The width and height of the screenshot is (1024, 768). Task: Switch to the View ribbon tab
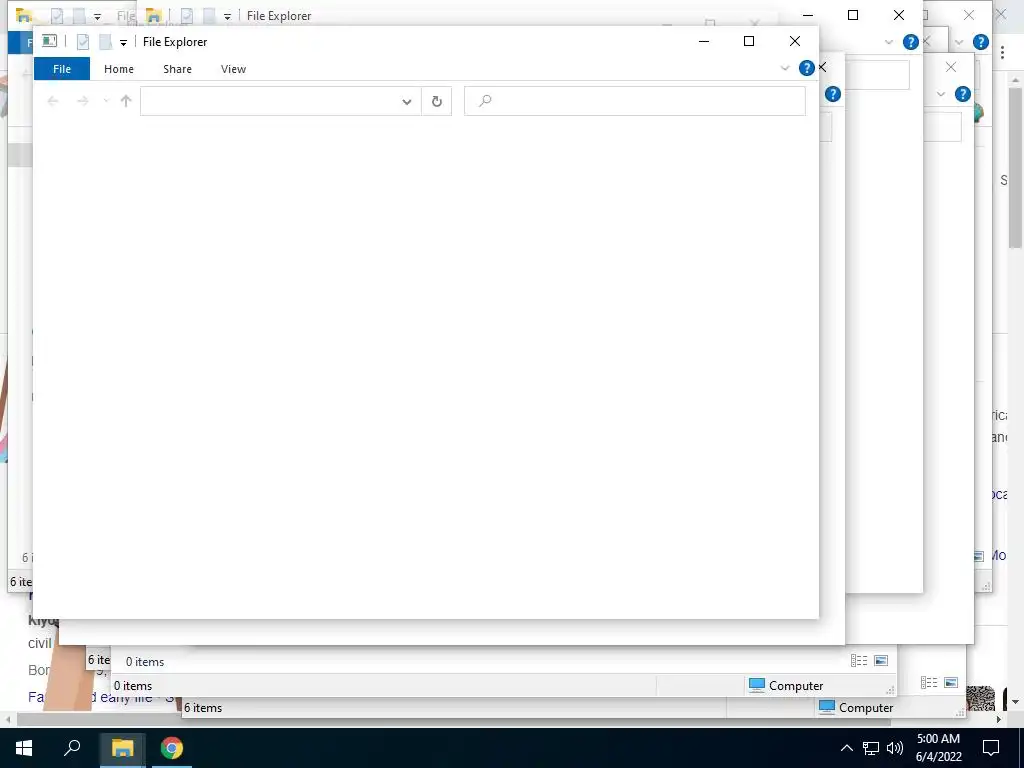tap(233, 69)
